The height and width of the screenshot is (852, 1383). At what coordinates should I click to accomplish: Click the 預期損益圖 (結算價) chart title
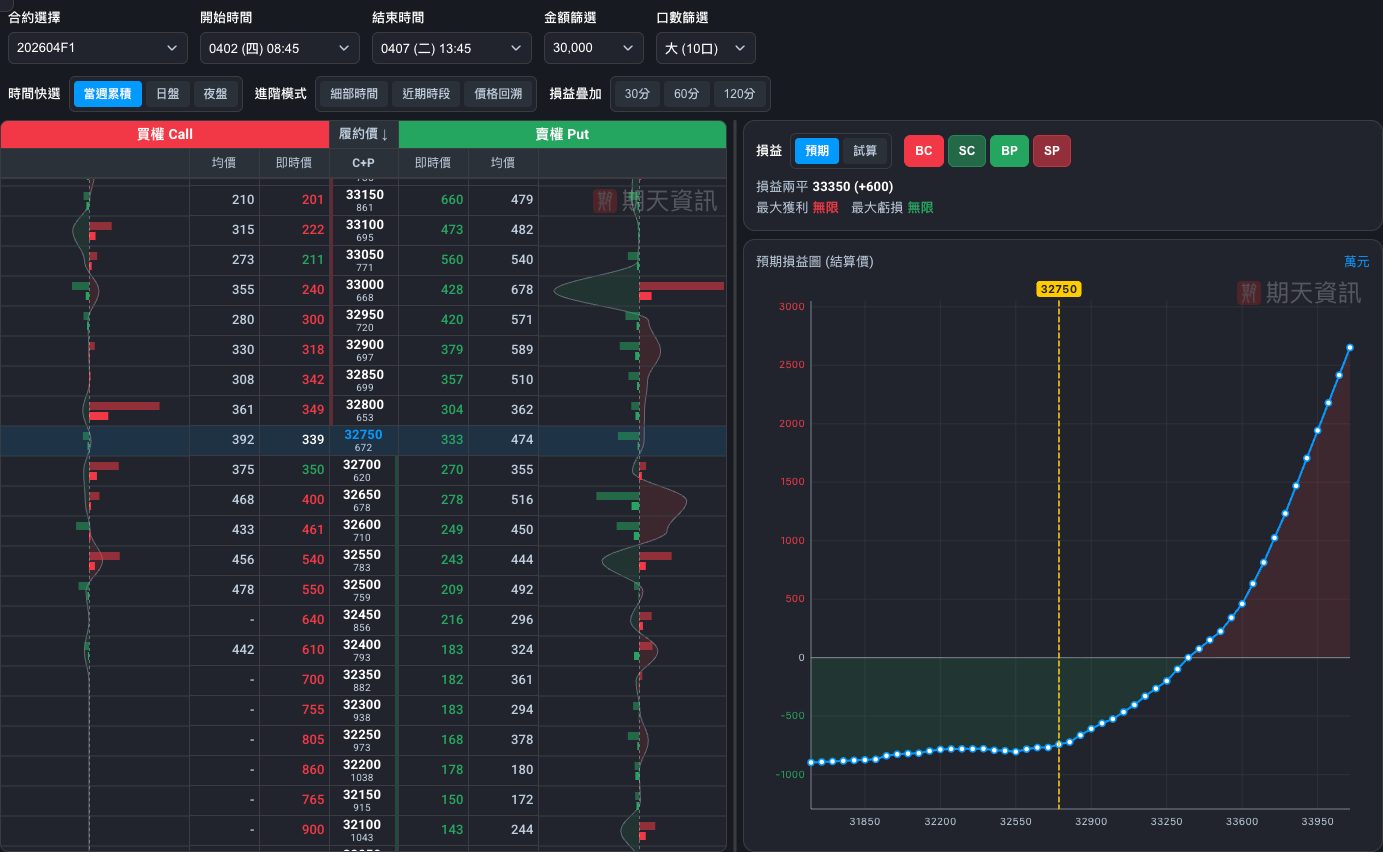815,261
